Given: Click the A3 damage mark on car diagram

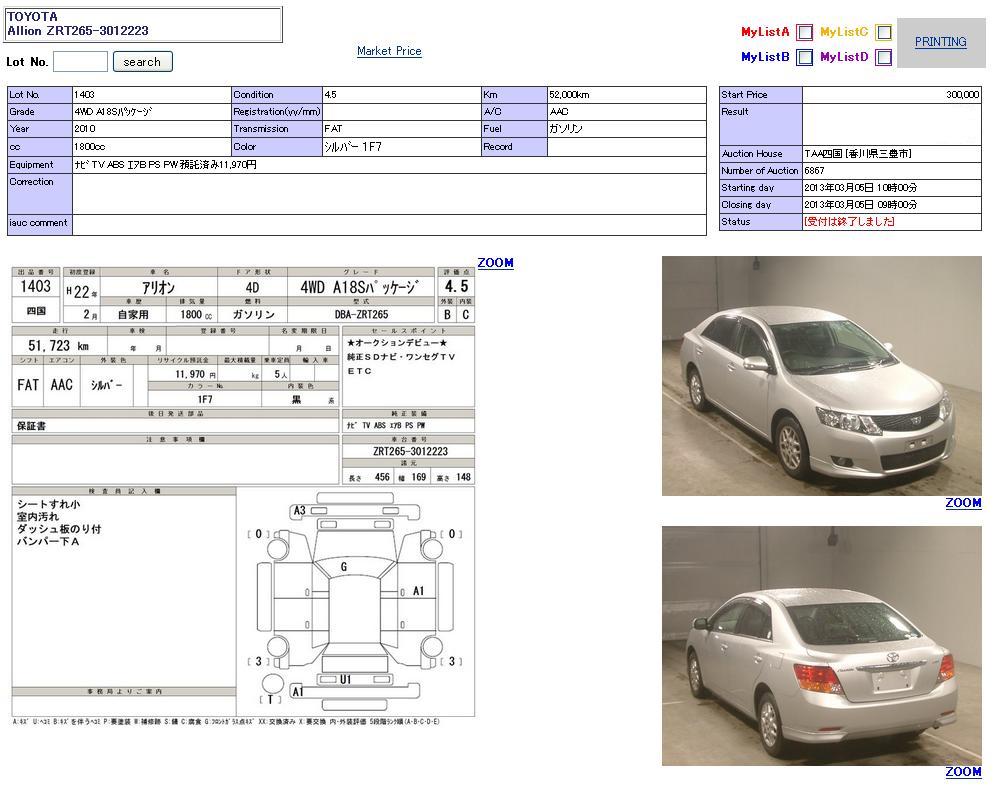Looking at the screenshot, I should pos(299,511).
